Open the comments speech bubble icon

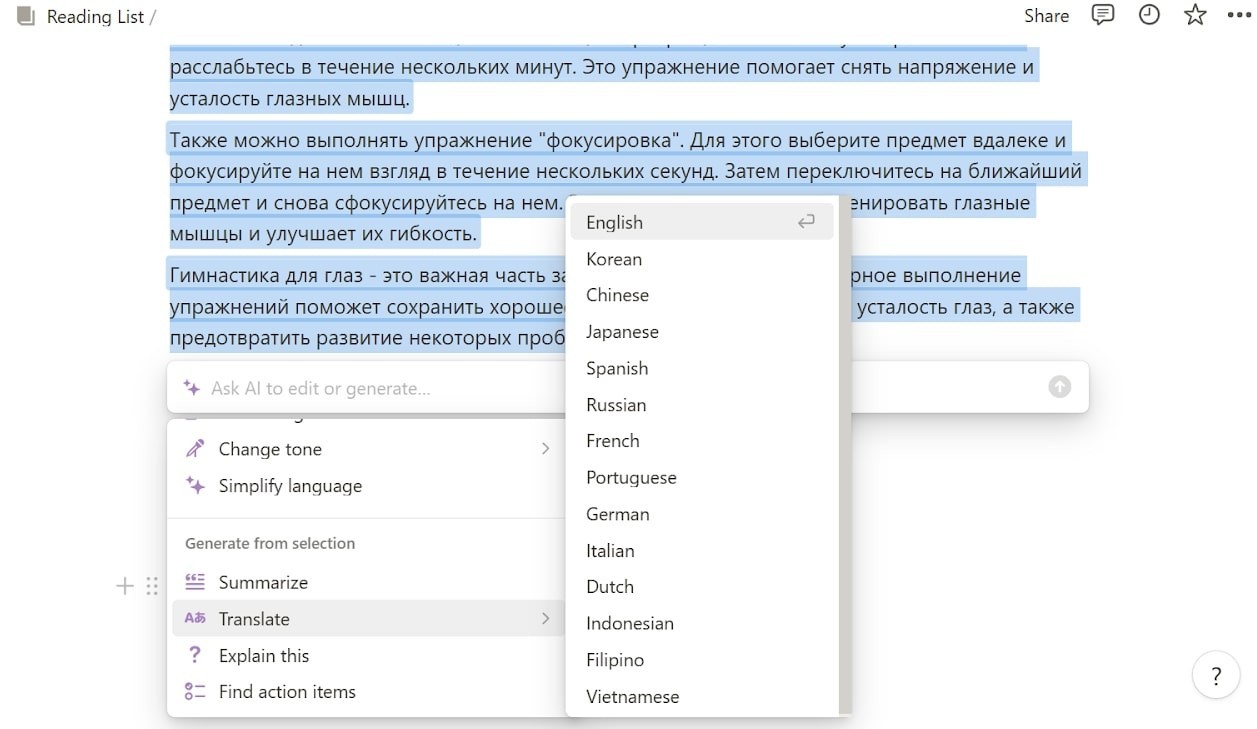point(1103,15)
